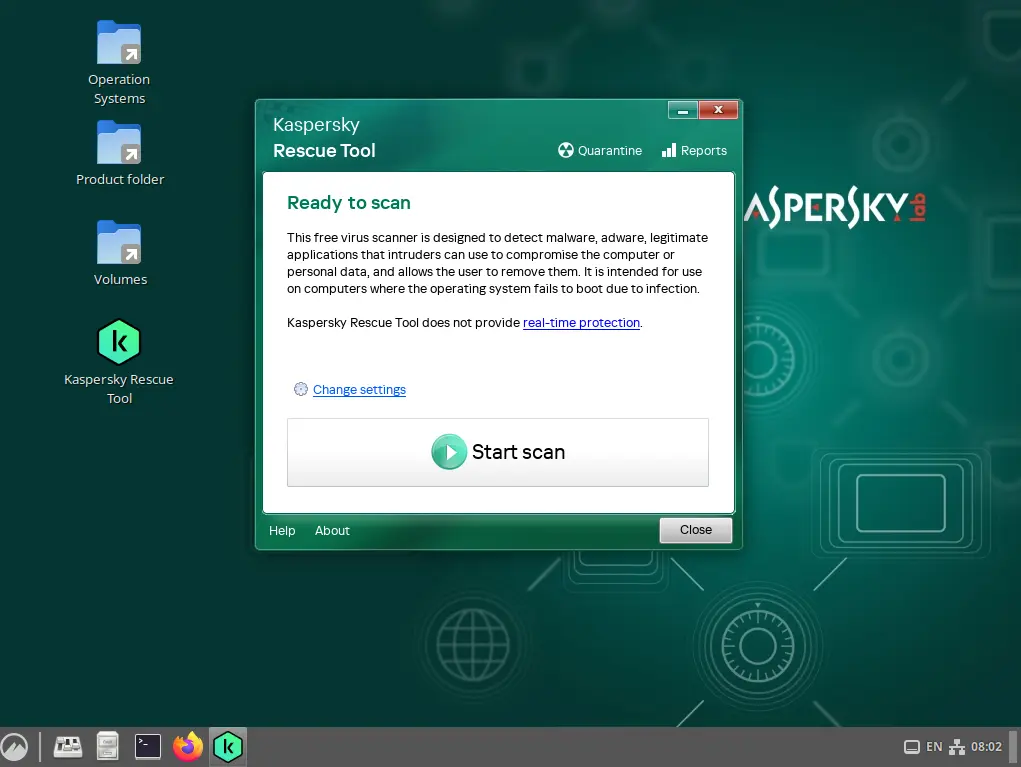
Task: Open the Reports section
Action: 694,150
